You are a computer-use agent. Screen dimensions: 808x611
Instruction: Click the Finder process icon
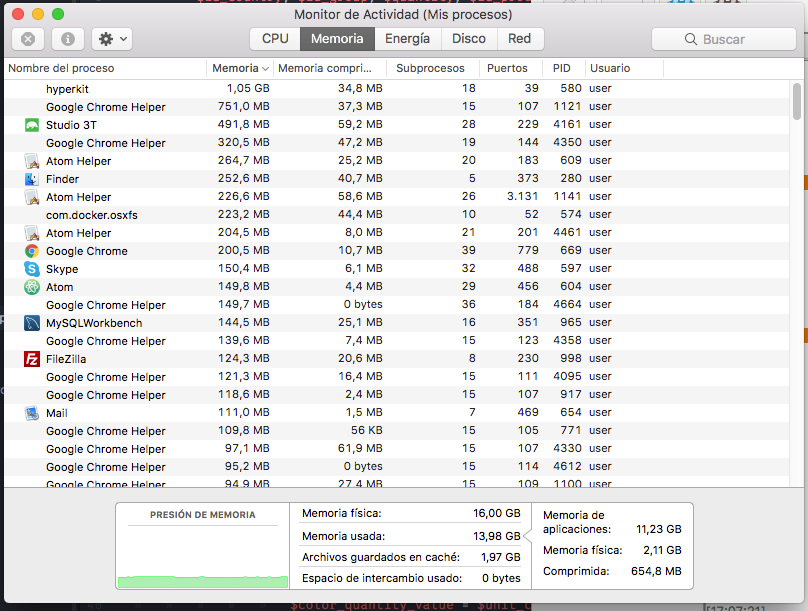[32, 179]
